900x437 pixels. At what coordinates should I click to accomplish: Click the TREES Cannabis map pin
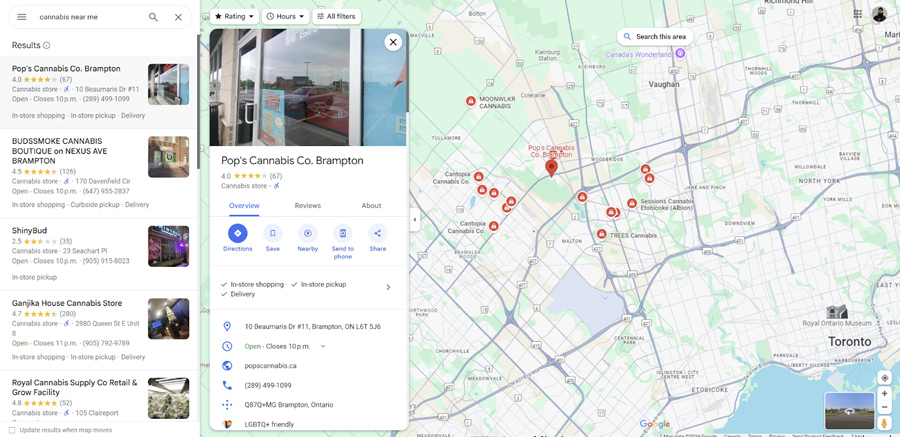click(602, 234)
